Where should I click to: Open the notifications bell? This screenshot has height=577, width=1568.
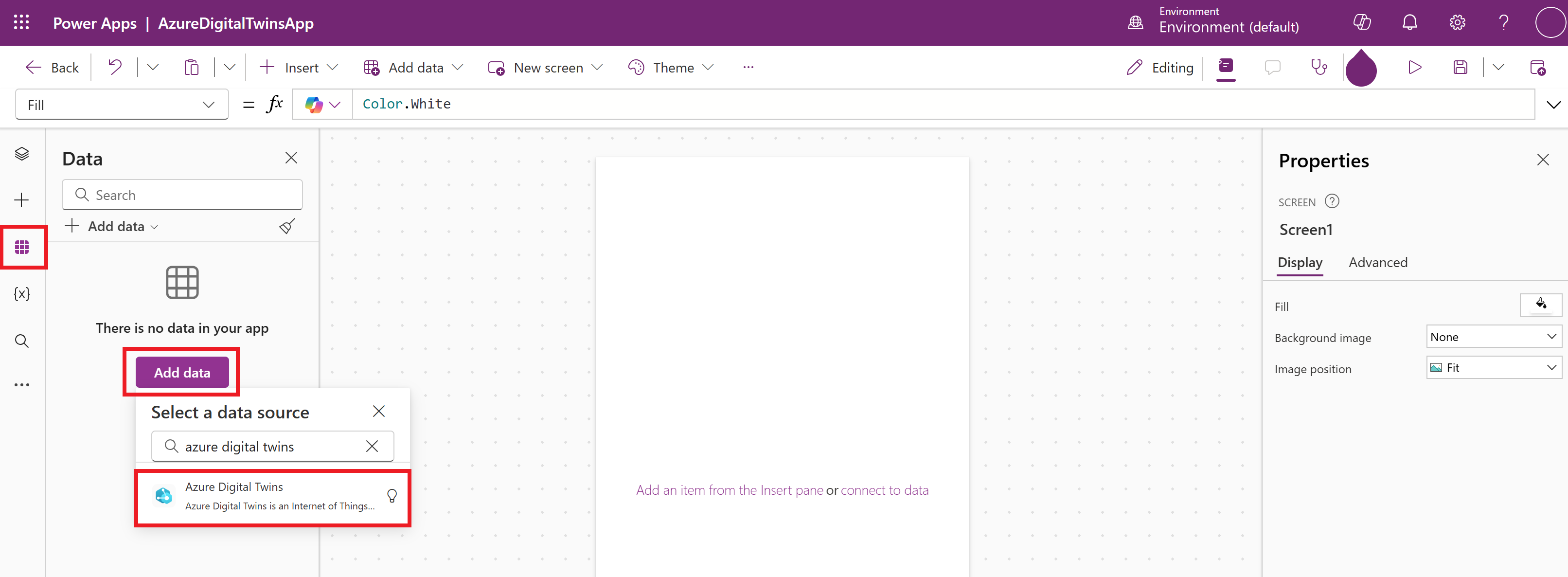click(x=1410, y=22)
